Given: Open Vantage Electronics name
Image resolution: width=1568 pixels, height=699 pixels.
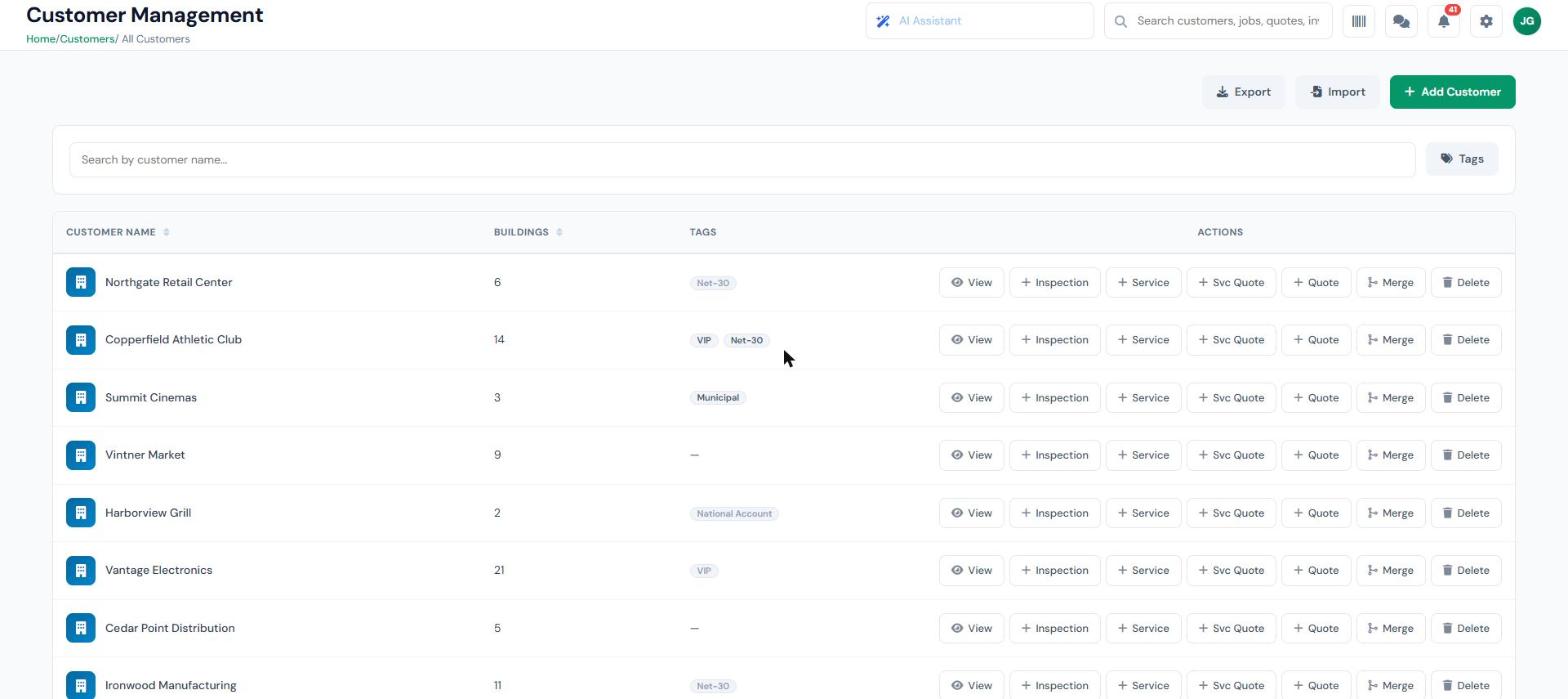Looking at the screenshot, I should [x=158, y=570].
